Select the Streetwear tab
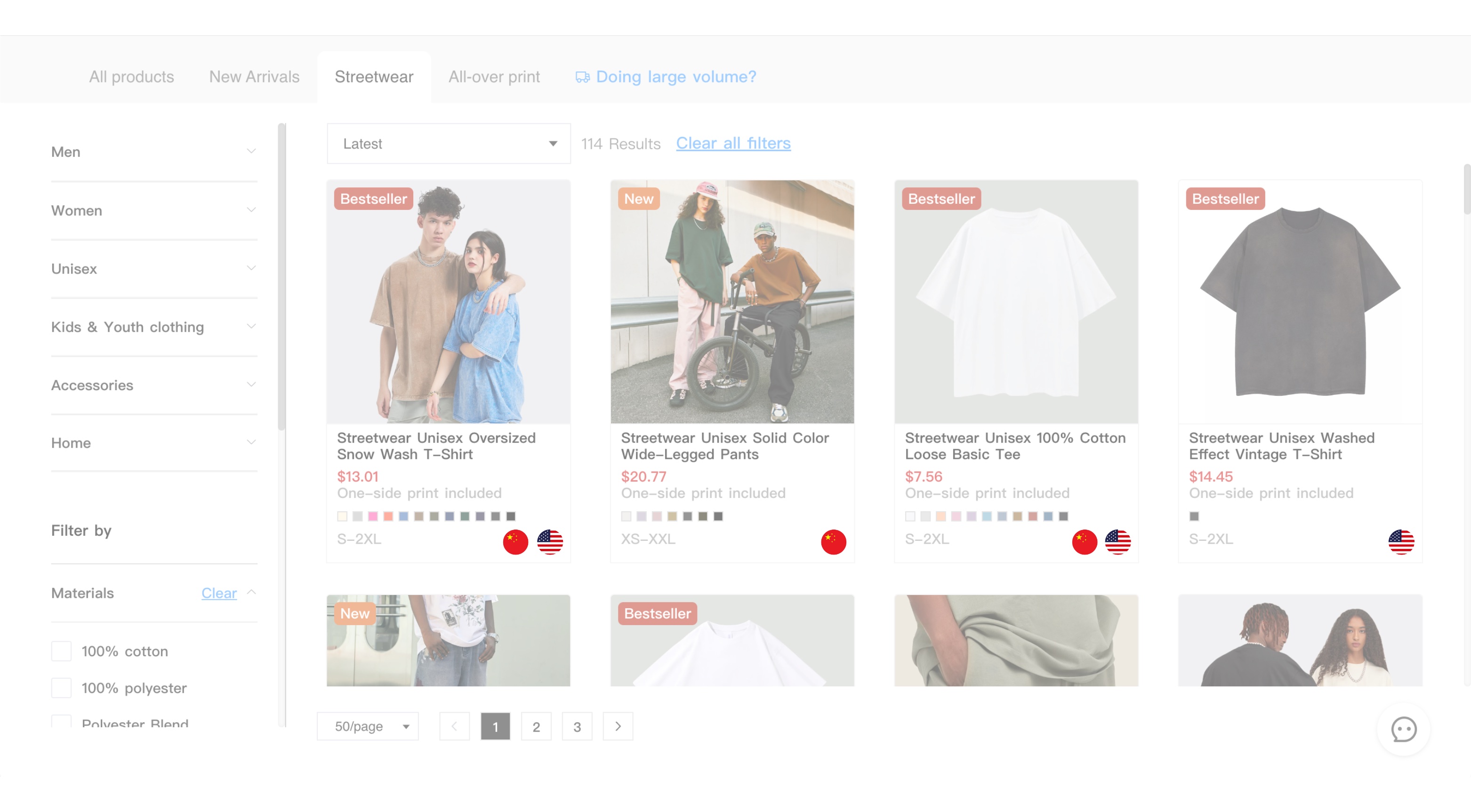 374,76
